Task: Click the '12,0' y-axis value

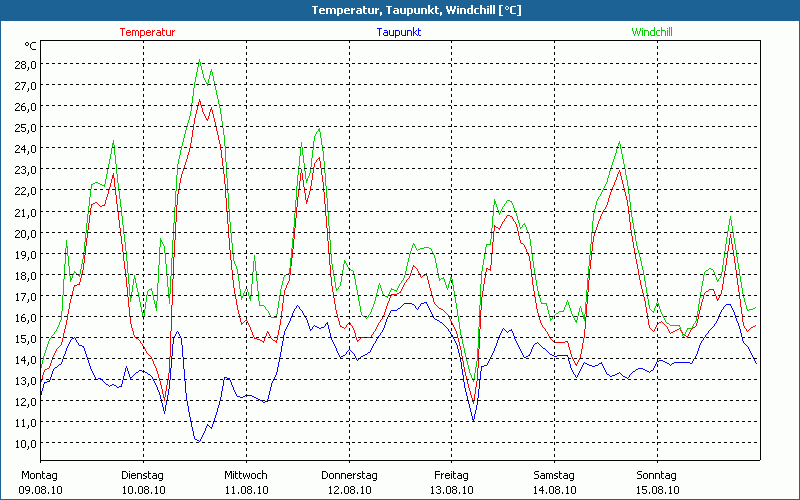Action: [x=26, y=402]
